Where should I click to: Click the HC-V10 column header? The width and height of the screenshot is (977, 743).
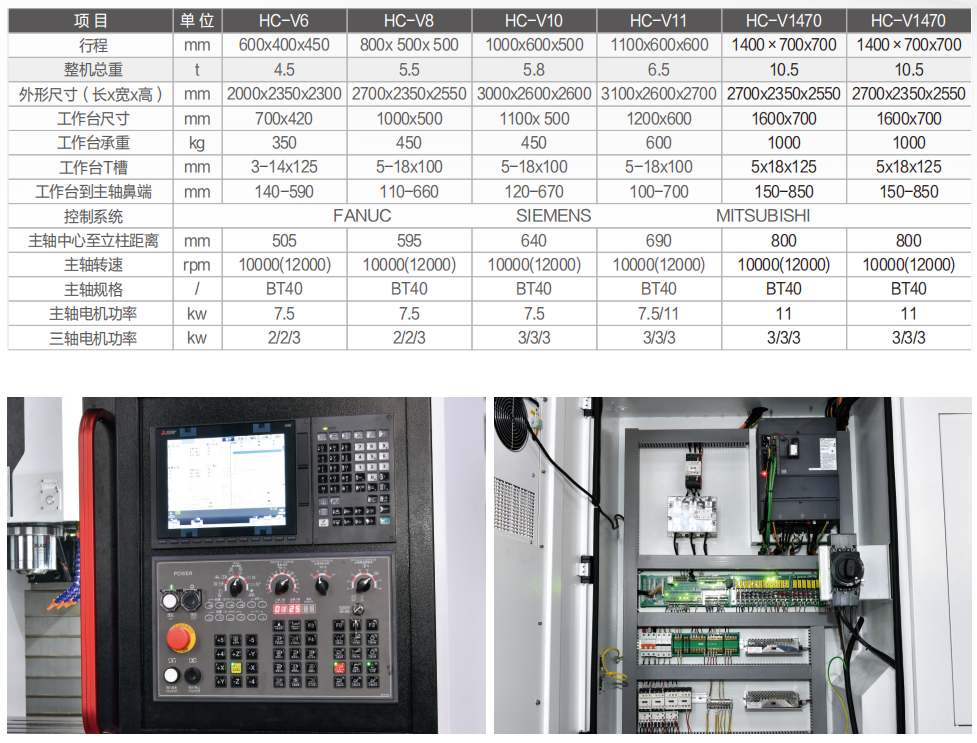tap(533, 21)
